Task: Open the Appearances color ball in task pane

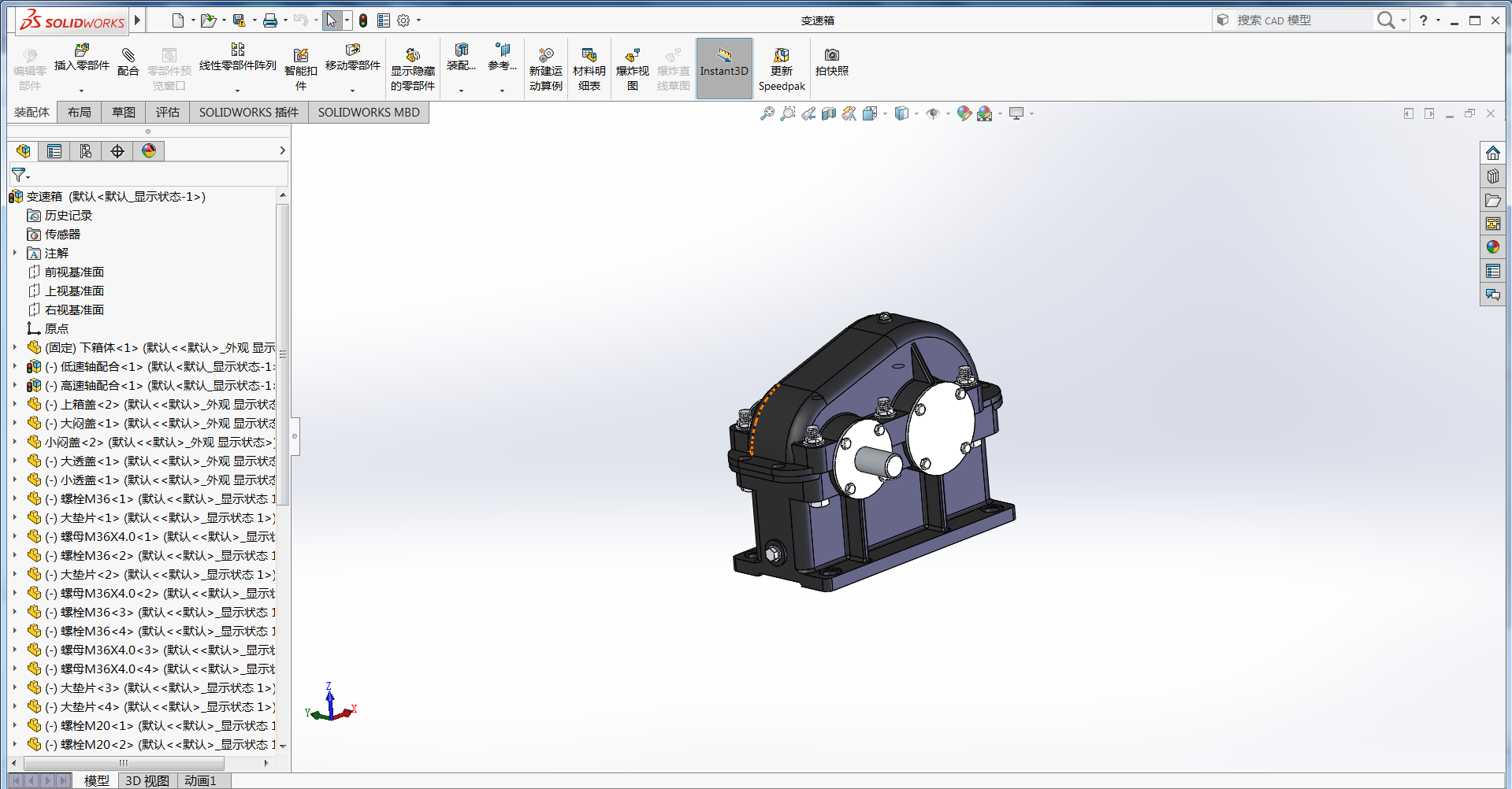Action: click(1492, 247)
